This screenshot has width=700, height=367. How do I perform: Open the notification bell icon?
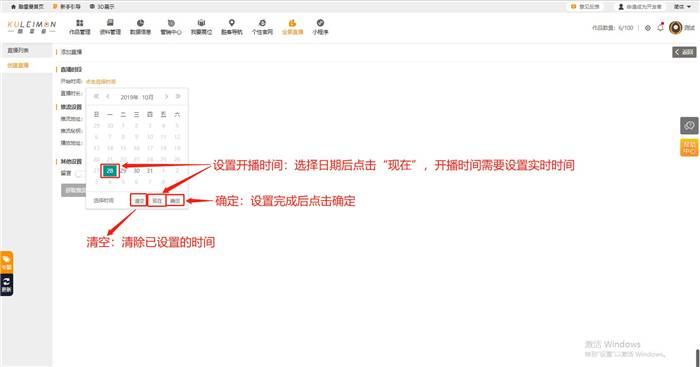coord(661,28)
